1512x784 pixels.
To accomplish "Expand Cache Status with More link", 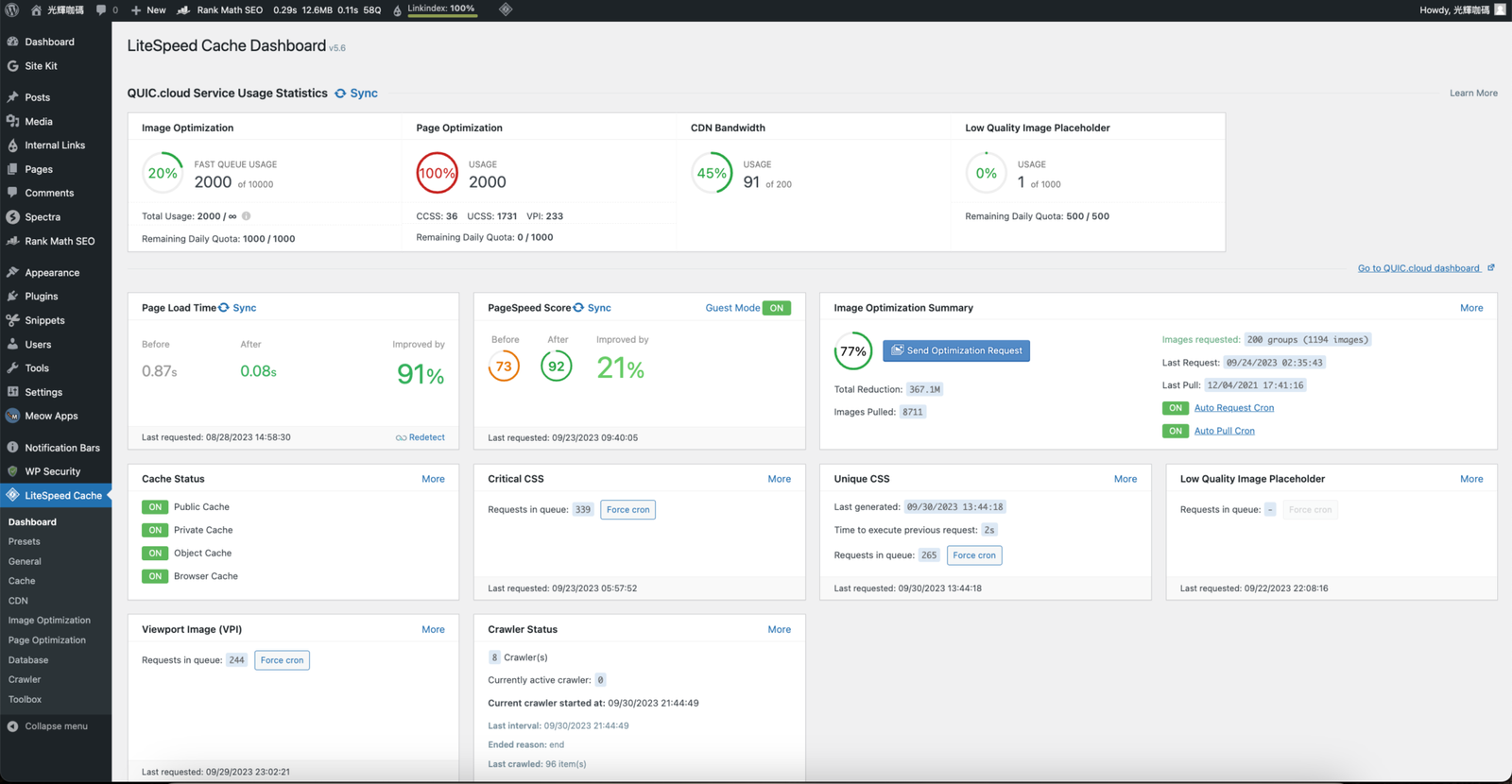I will 433,479.
